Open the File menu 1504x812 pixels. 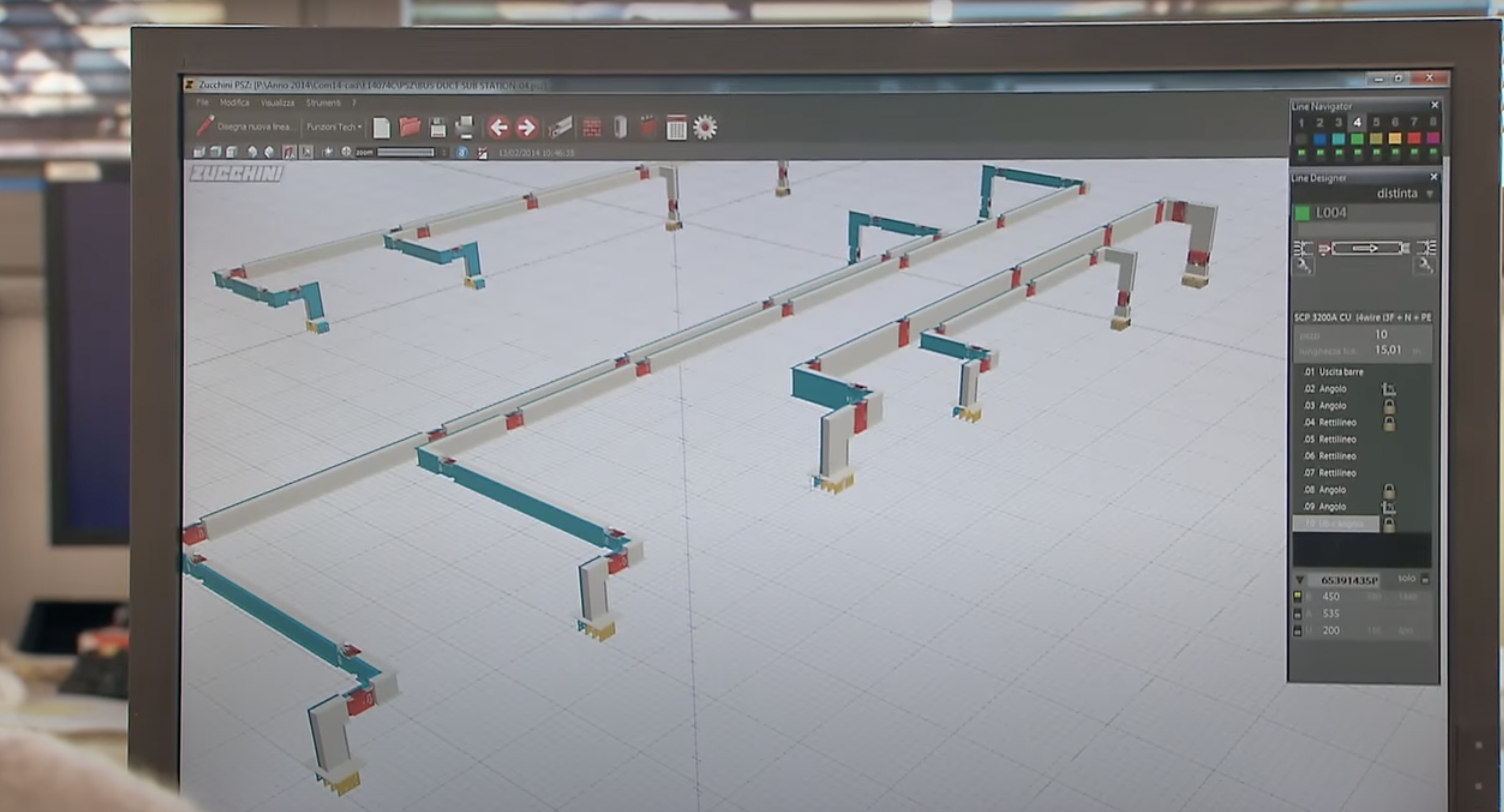202,102
